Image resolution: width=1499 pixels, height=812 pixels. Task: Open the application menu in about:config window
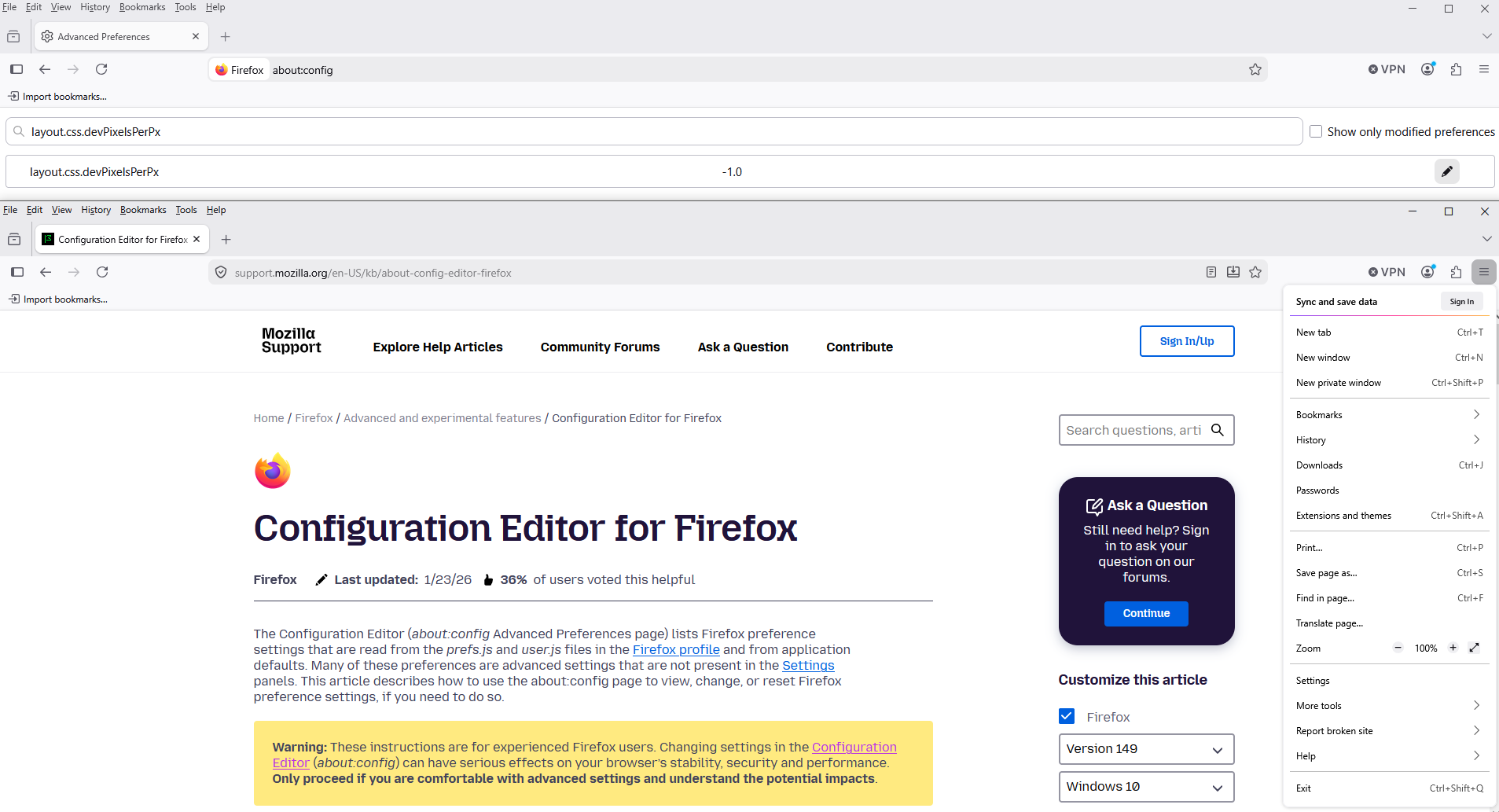(1484, 69)
